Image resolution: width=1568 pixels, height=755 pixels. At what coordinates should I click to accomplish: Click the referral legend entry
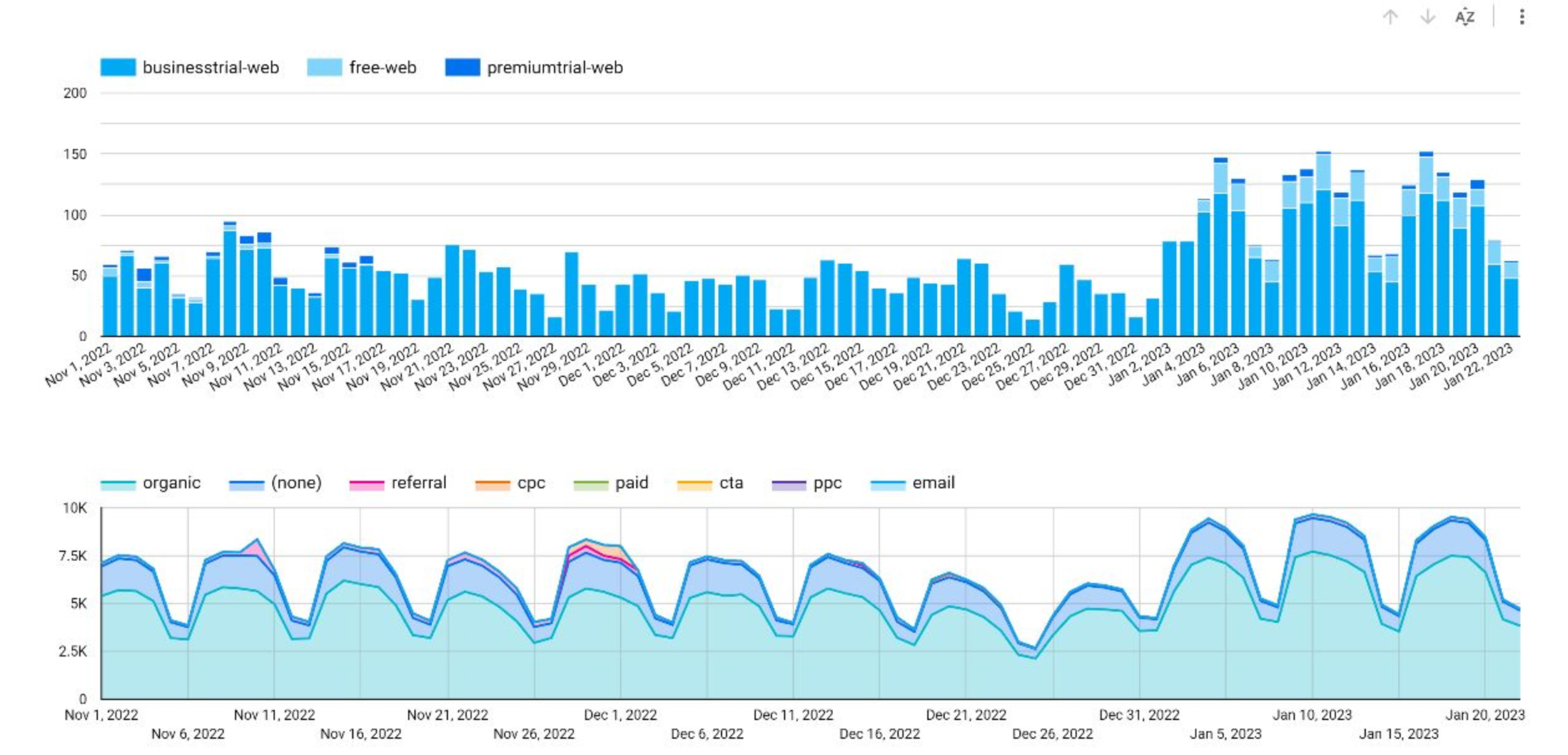click(398, 483)
